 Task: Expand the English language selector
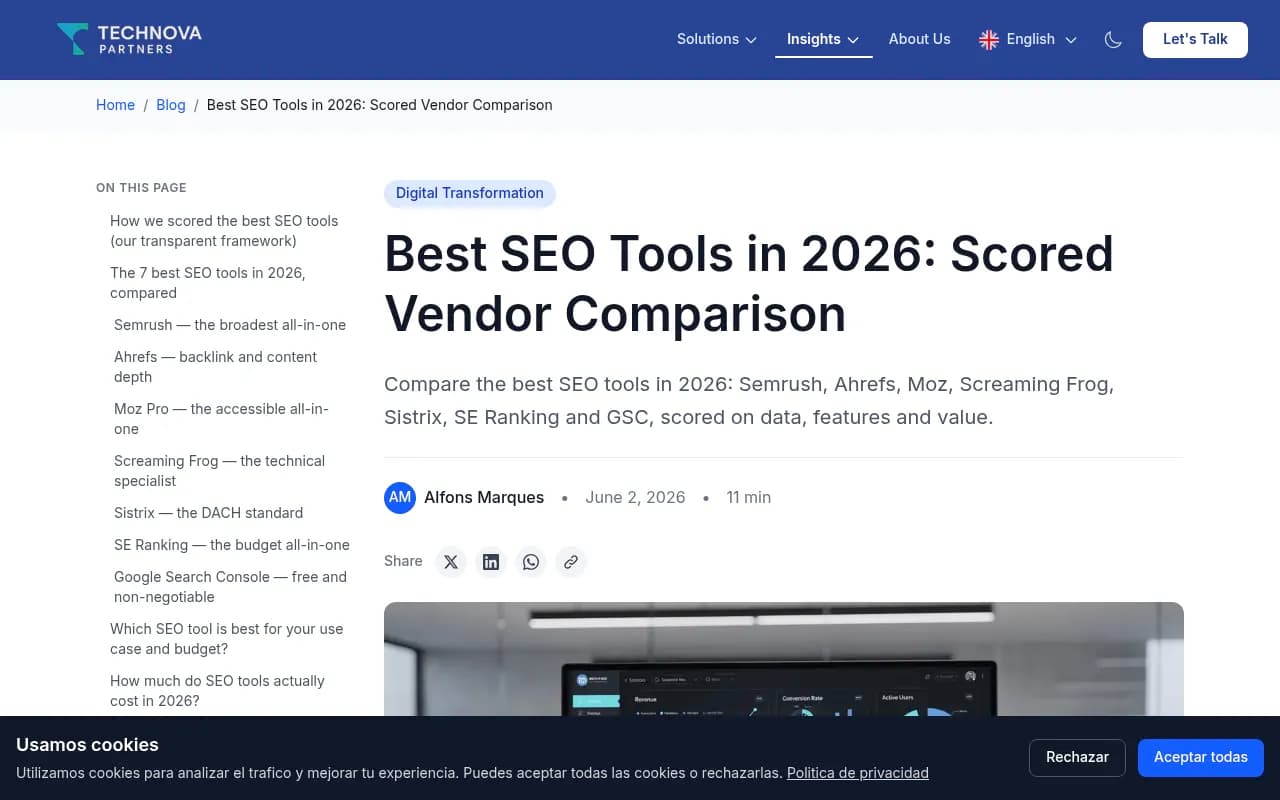coord(1028,39)
